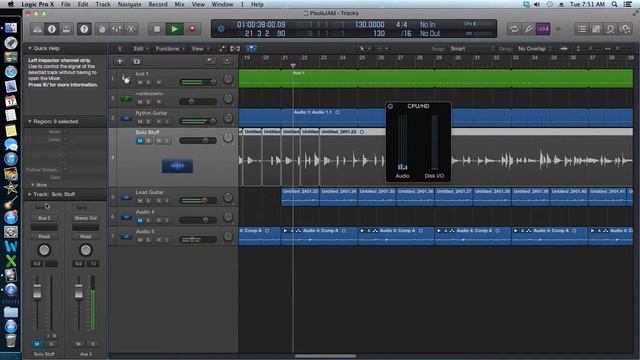This screenshot has width=640, height=360.
Task: Click the Bus 2 output slot
Action: click(x=44, y=218)
